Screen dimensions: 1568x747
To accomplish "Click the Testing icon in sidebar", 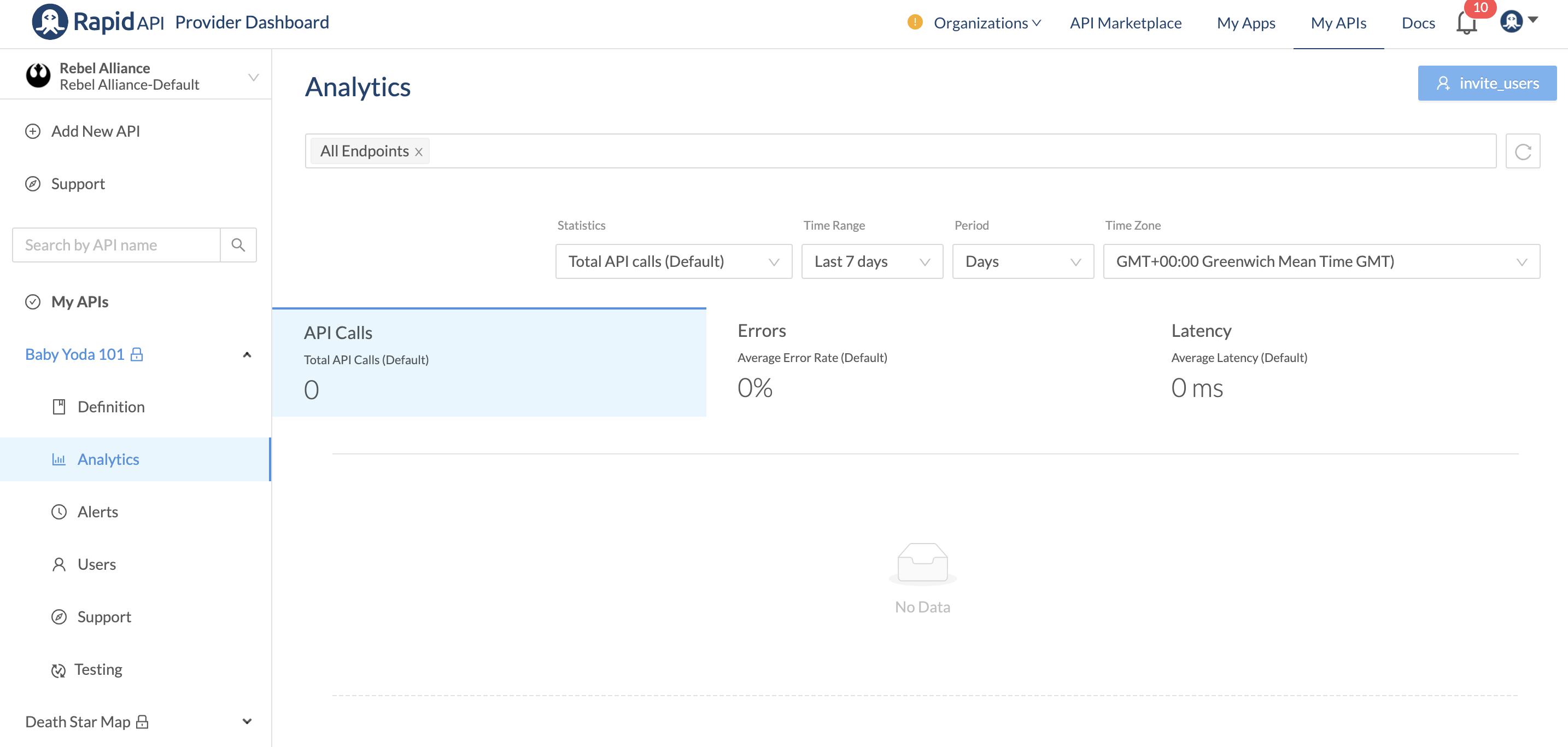I will [58, 670].
